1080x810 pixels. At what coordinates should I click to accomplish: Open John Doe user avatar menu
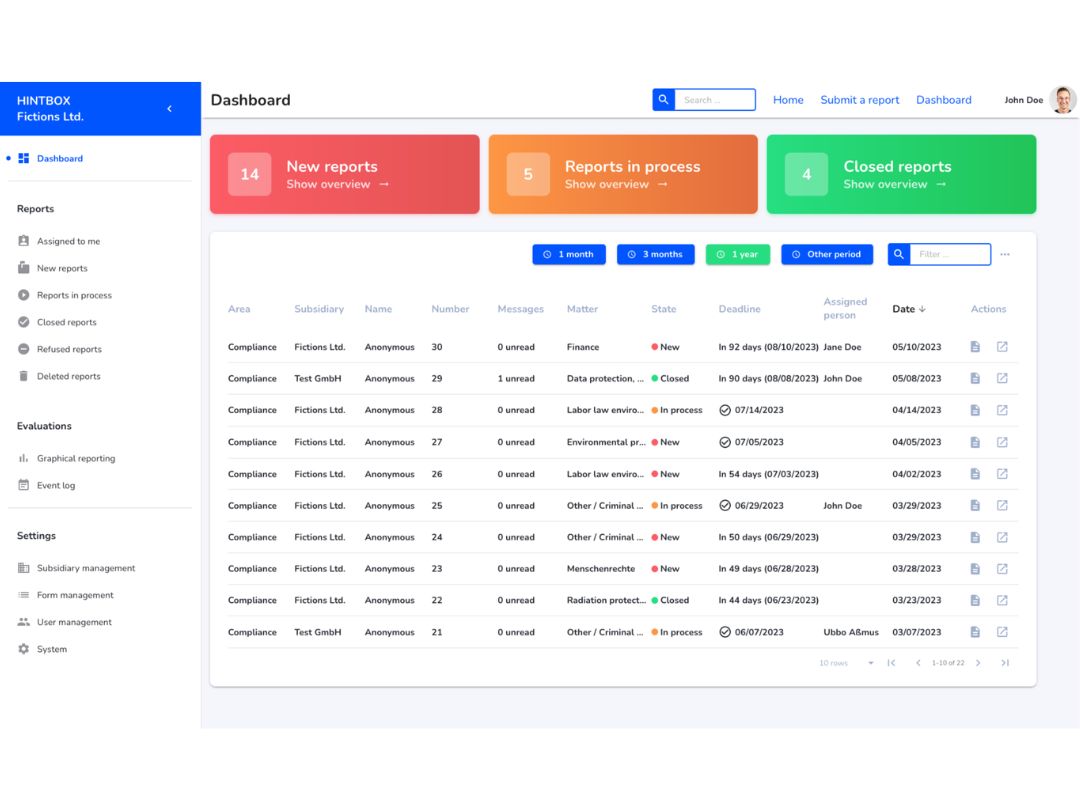tap(1063, 100)
